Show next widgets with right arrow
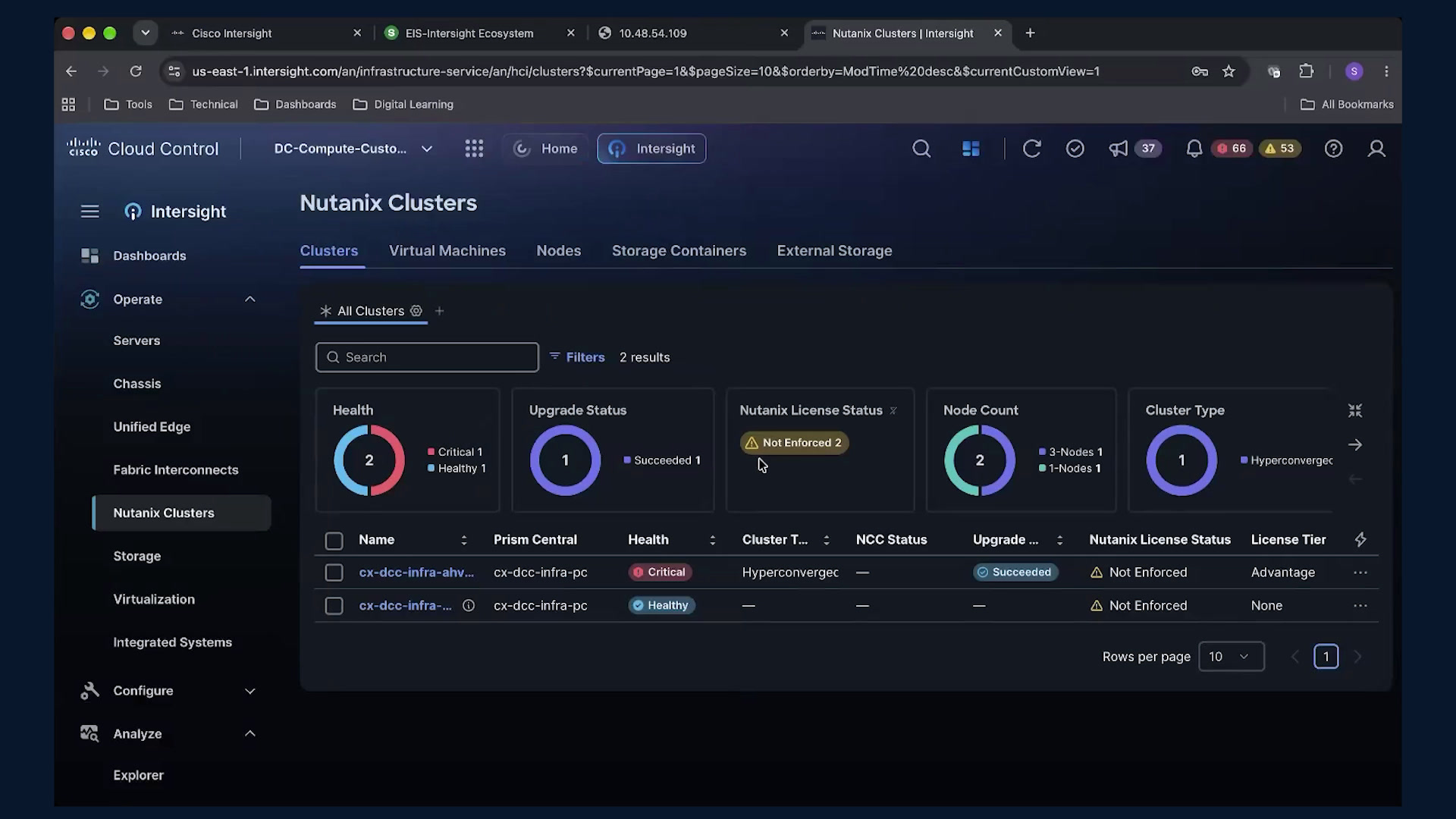Screen dimensions: 1456x819 1355,445
